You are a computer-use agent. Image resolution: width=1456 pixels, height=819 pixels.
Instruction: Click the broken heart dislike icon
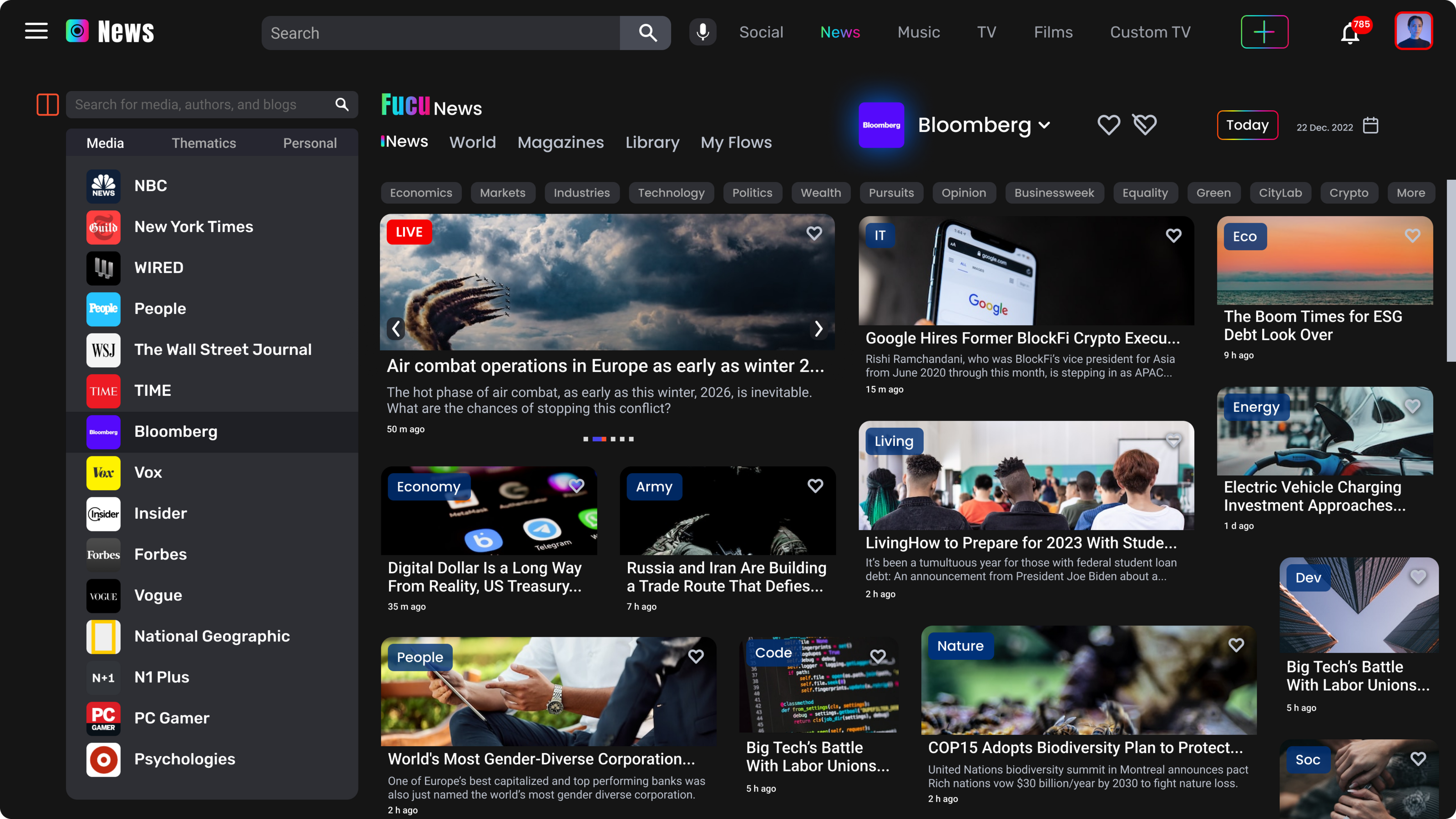[1145, 124]
